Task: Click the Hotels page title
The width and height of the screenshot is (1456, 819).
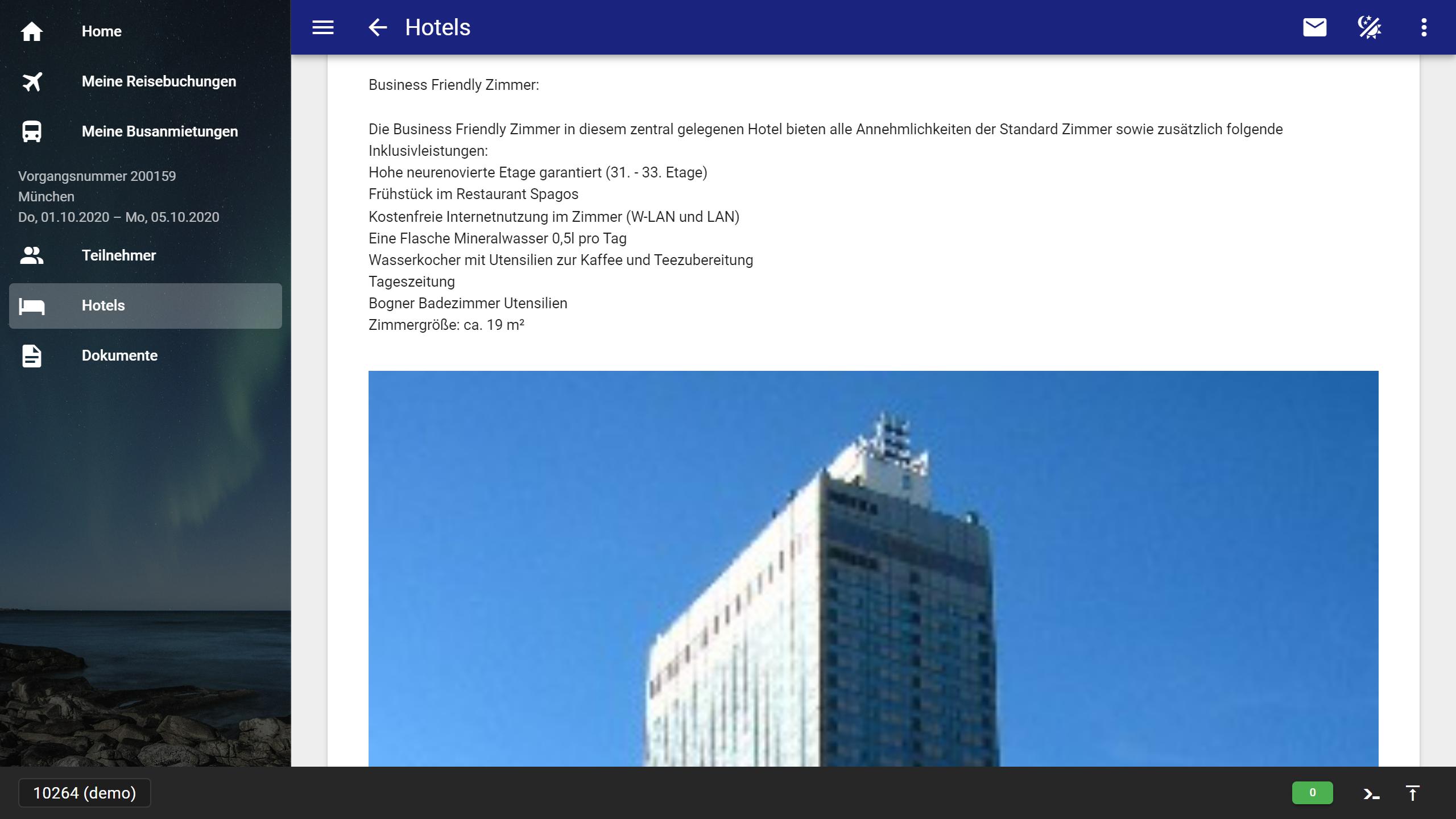Action: [437, 27]
